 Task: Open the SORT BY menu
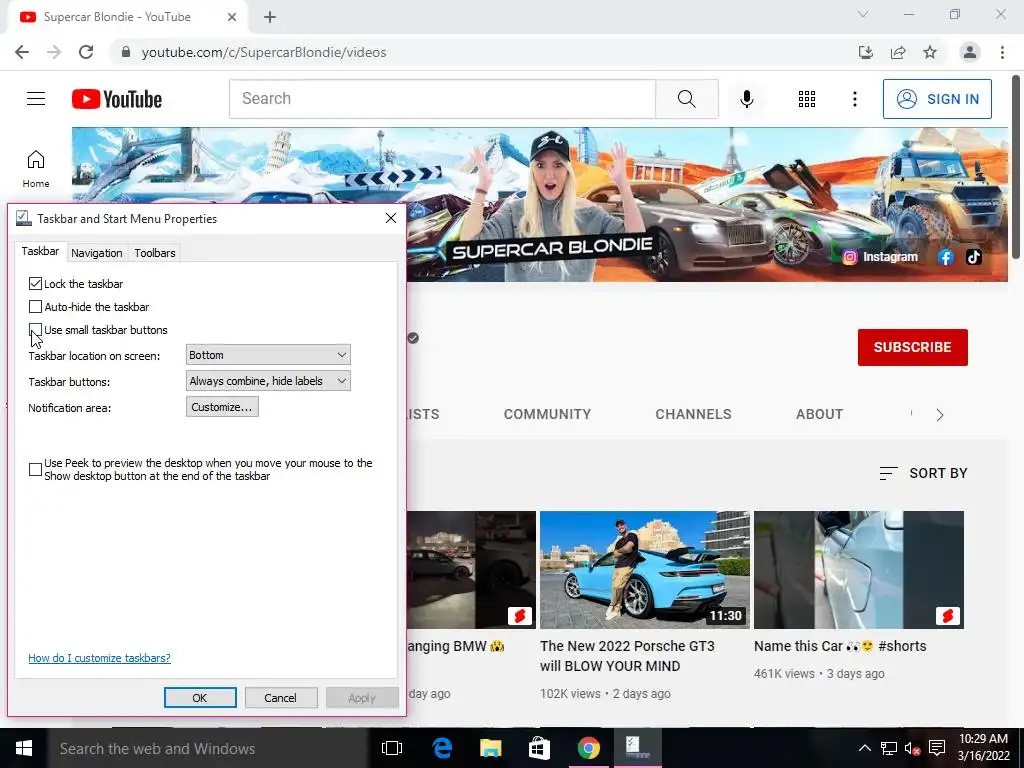click(x=923, y=473)
